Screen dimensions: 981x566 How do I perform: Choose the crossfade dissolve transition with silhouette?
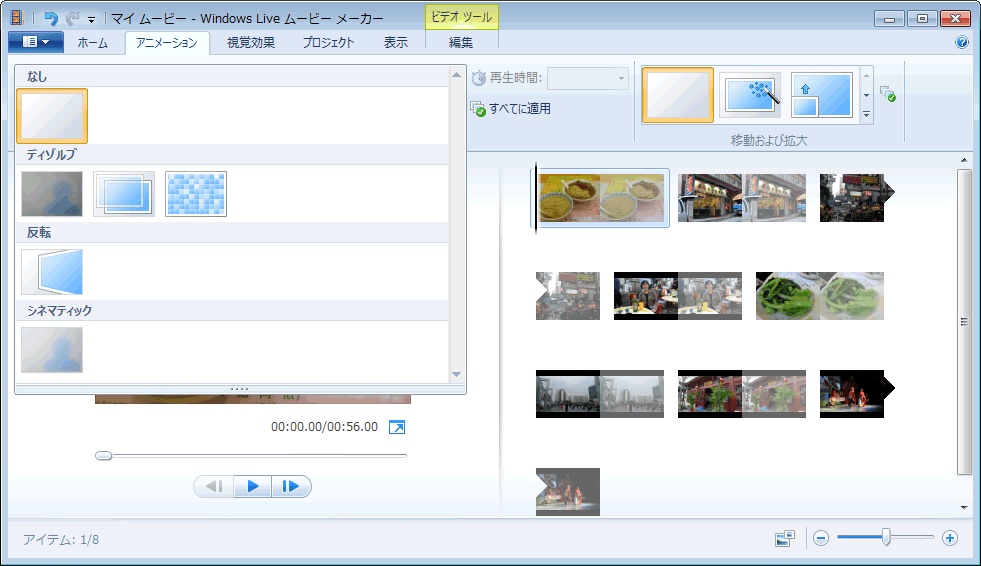(52, 194)
